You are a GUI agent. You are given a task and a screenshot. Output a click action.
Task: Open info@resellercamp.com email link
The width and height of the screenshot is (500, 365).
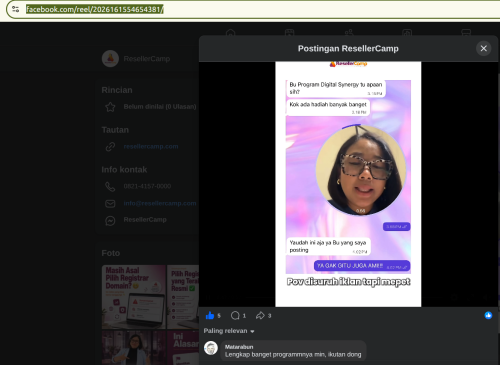[x=160, y=203]
